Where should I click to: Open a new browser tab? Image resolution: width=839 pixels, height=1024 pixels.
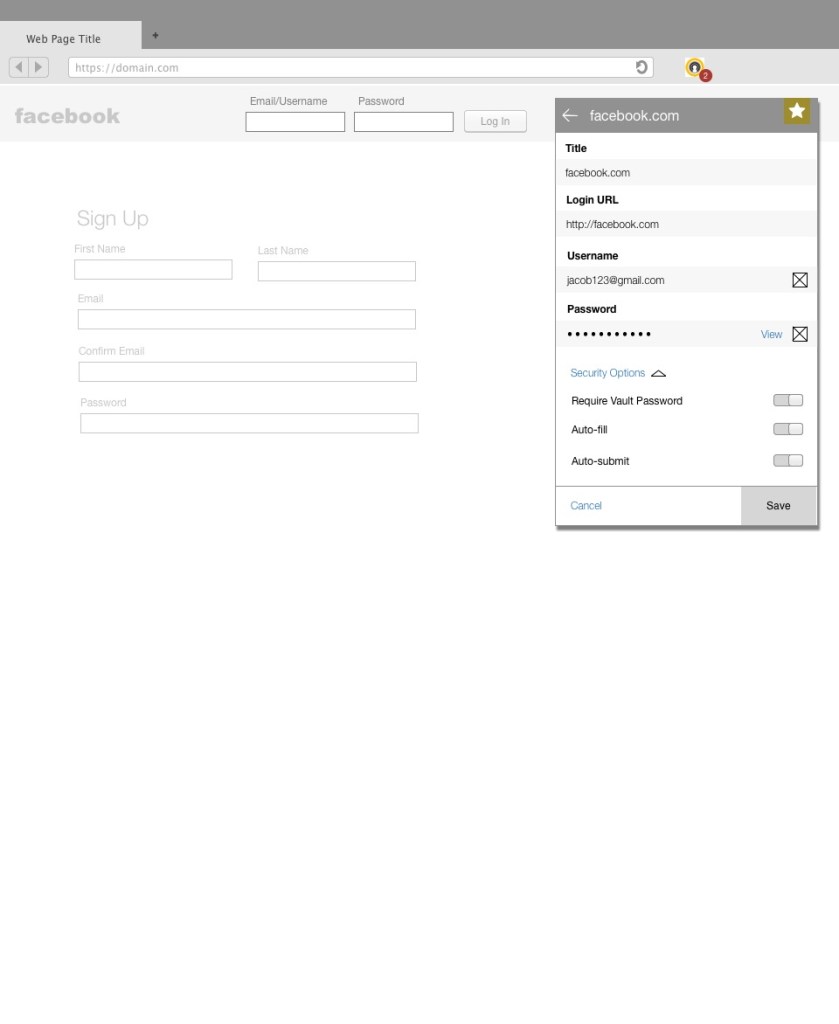[x=155, y=36]
